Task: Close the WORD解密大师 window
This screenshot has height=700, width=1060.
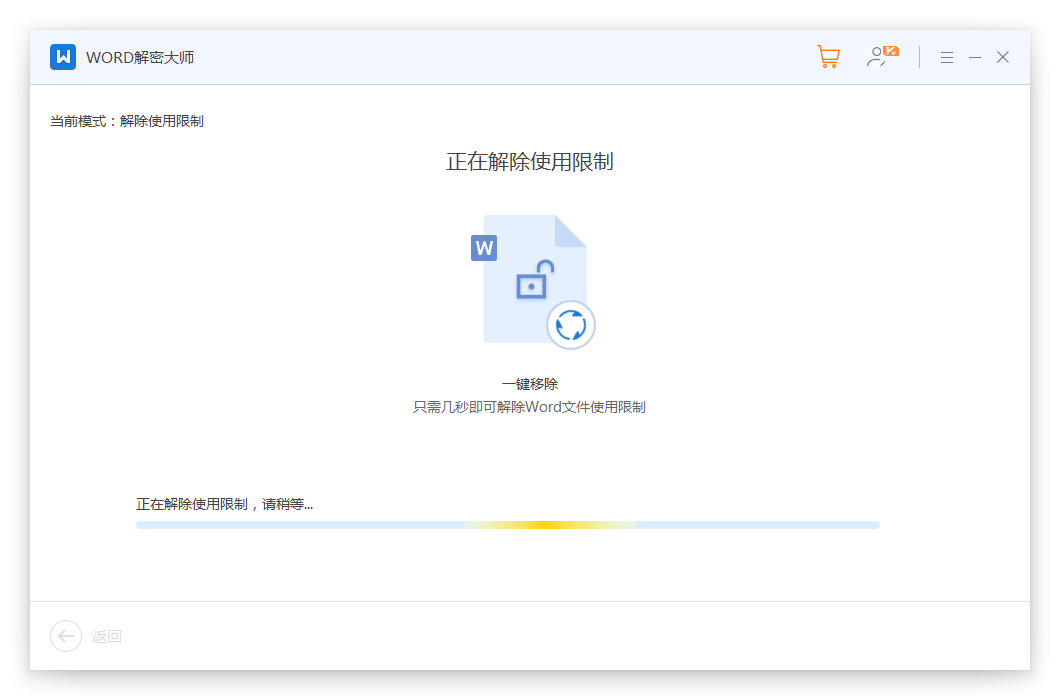Action: click(1003, 57)
